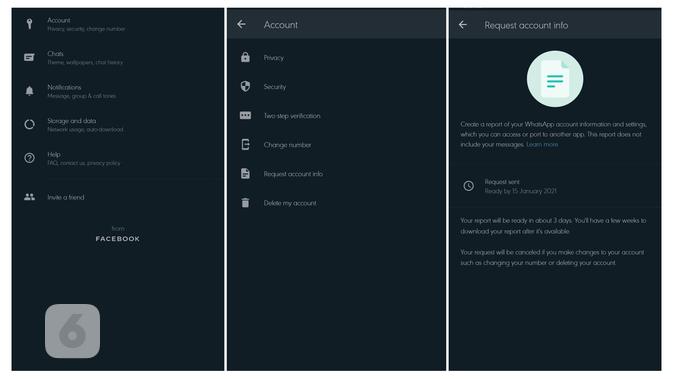This screenshot has width=673, height=379.
Task: Tap Request sent status row
Action: 555,186
